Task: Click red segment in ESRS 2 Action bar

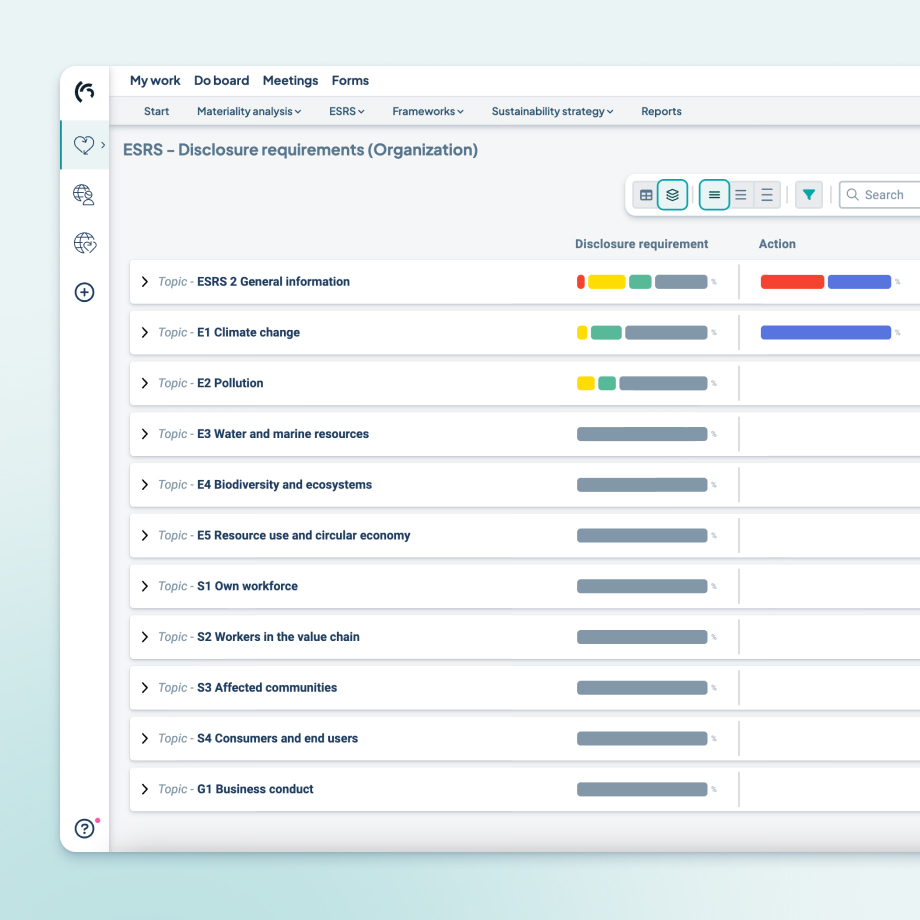Action: click(792, 282)
